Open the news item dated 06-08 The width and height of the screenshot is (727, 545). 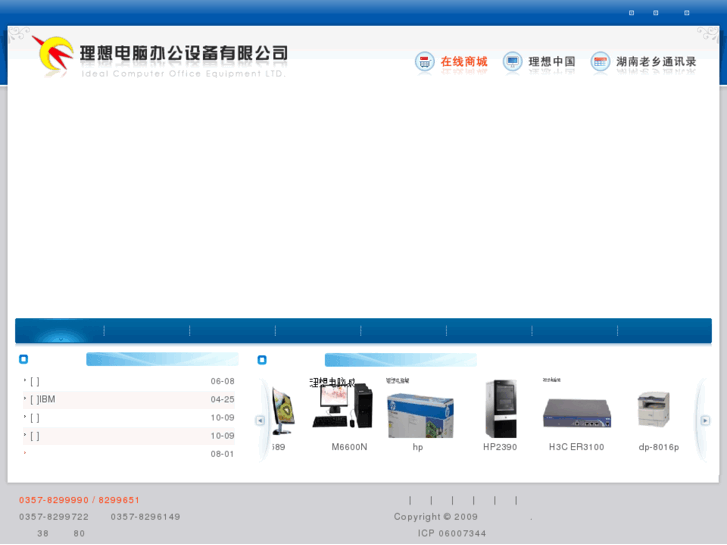click(129, 381)
